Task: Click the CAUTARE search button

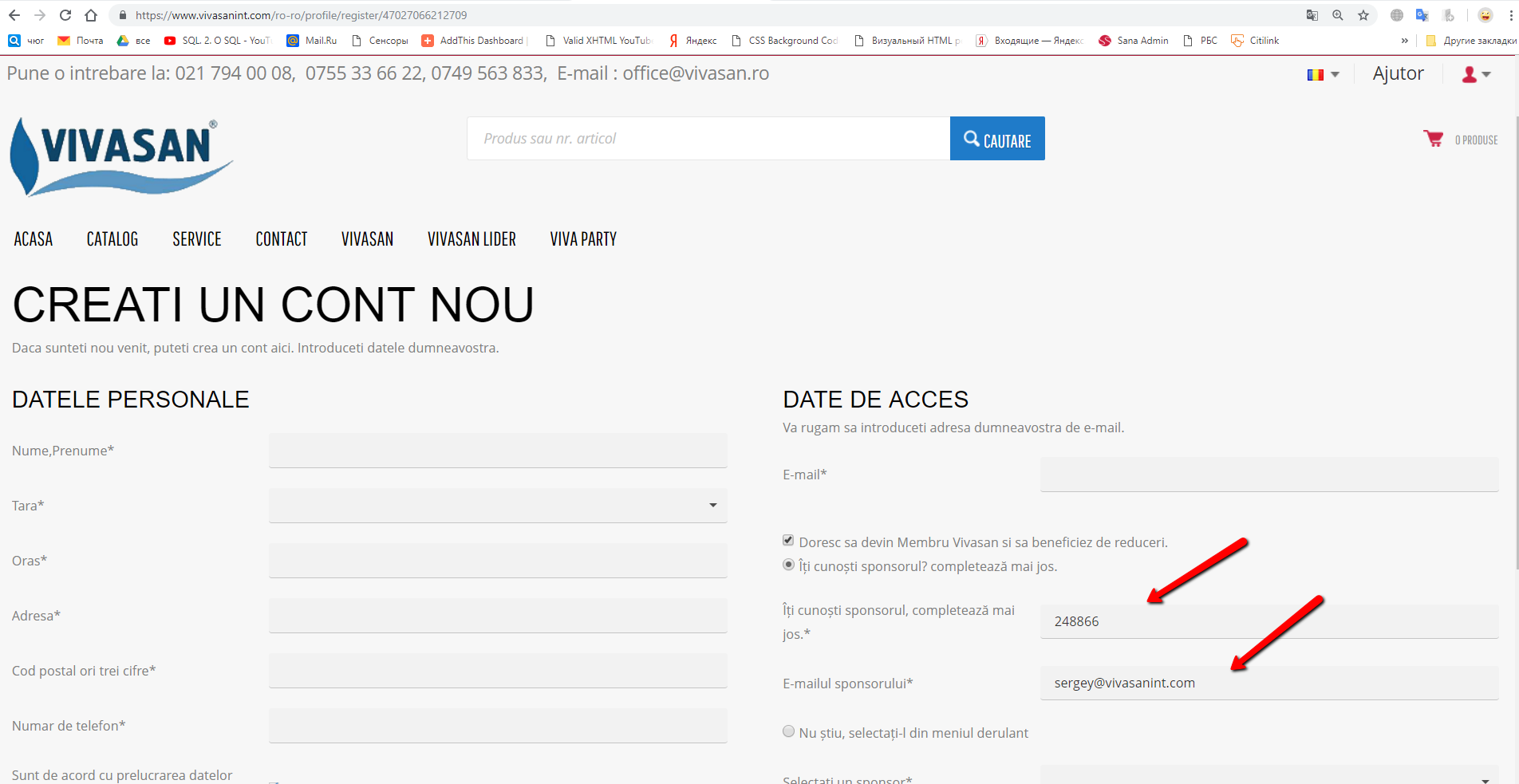Action: [x=997, y=139]
